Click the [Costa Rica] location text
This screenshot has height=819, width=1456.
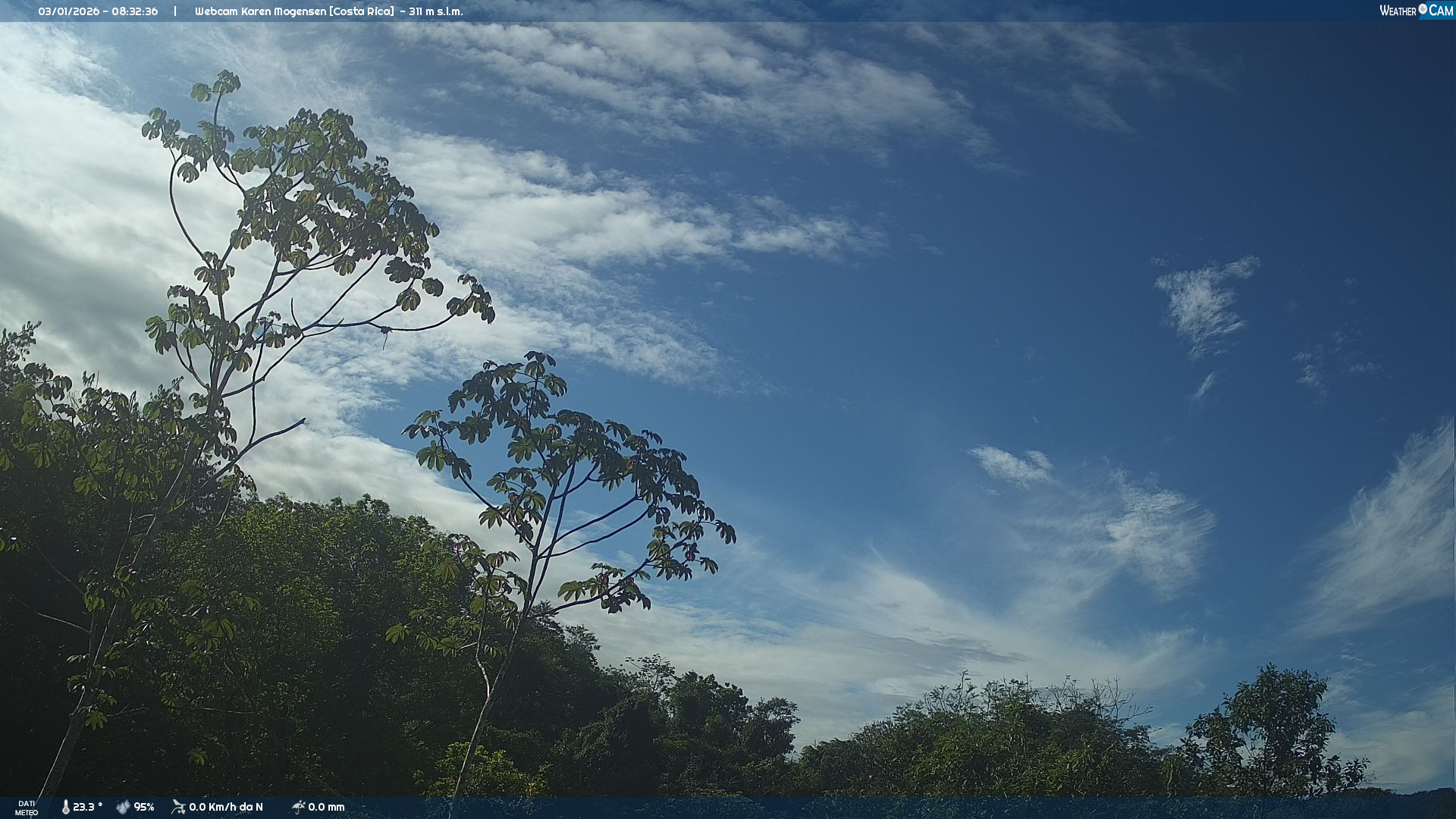(362, 11)
